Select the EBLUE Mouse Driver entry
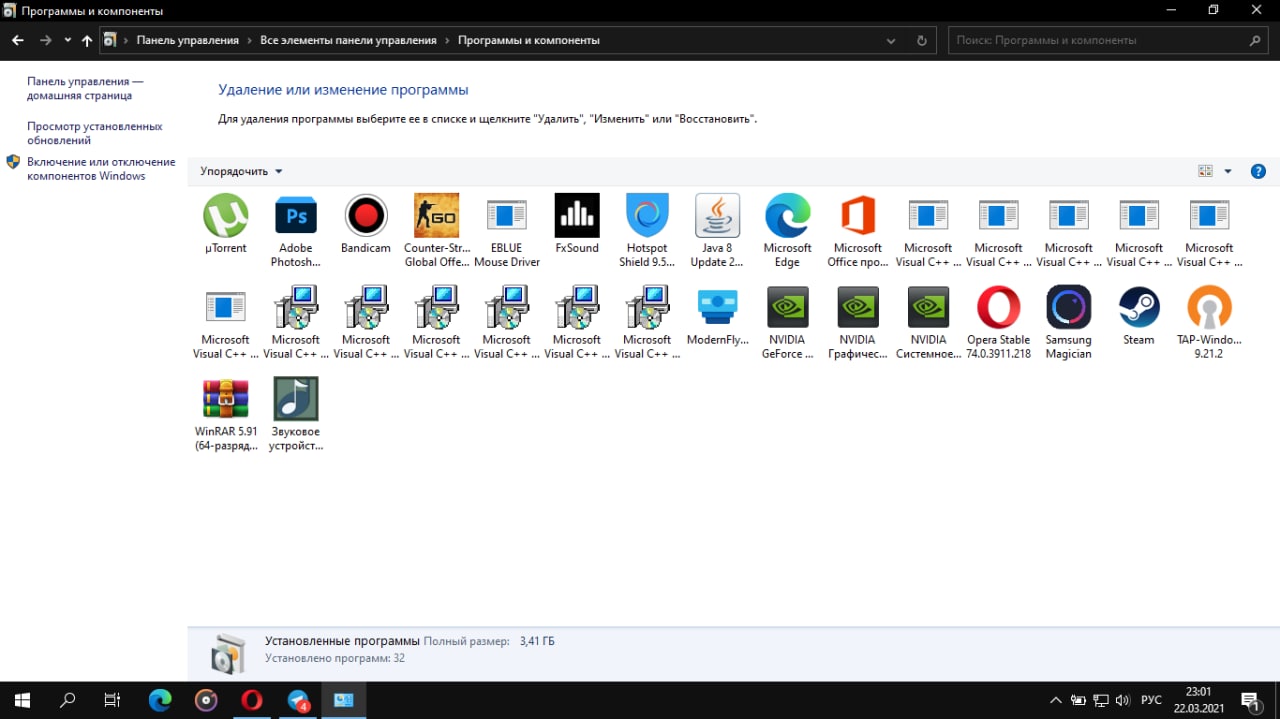 (x=506, y=231)
